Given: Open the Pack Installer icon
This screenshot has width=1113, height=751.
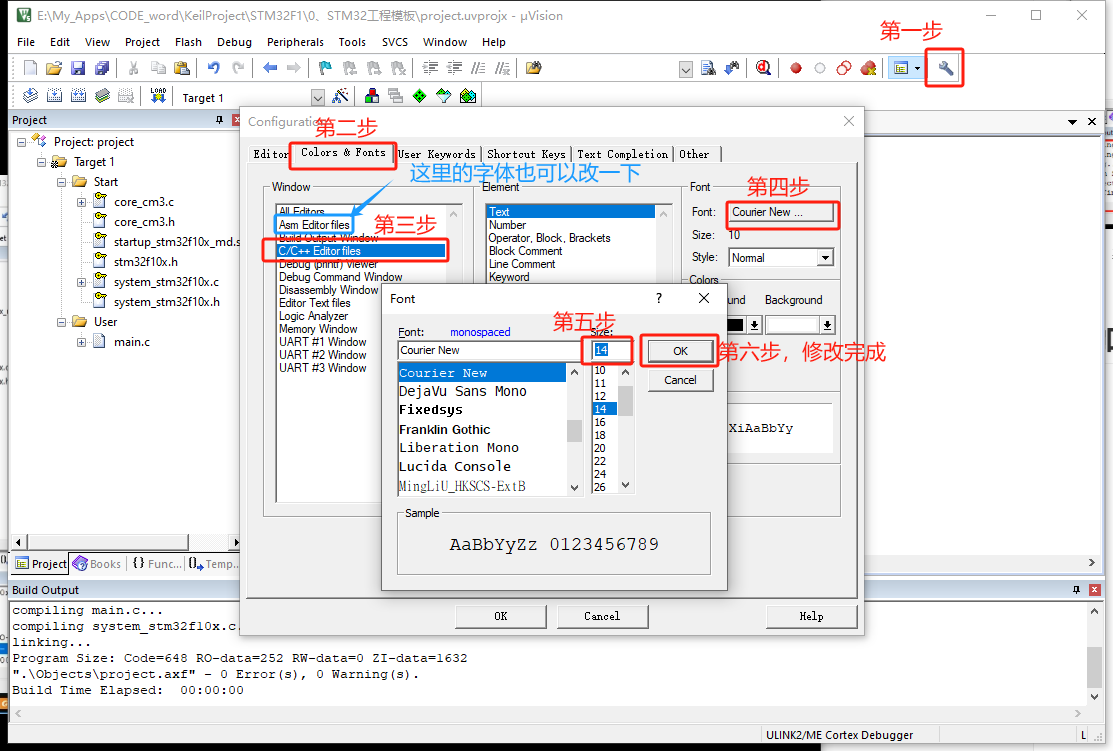Looking at the screenshot, I should [468, 96].
